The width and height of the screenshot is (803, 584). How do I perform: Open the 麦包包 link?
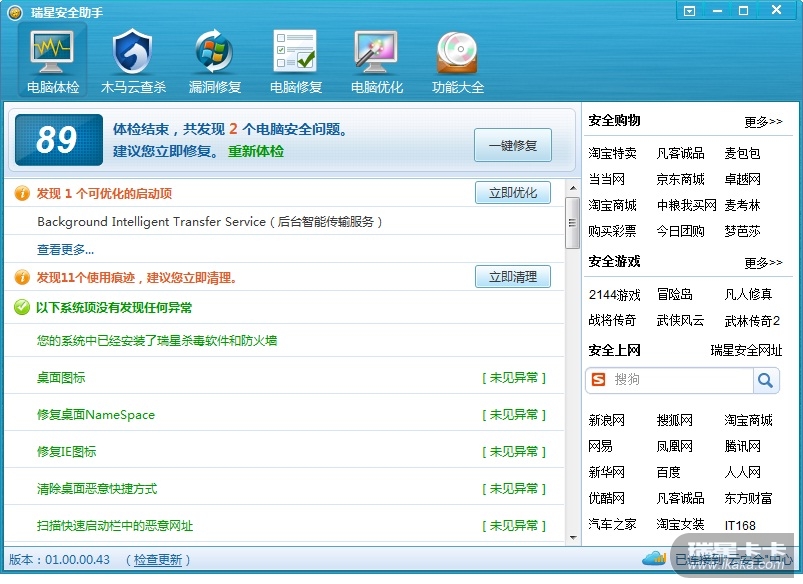[743, 153]
